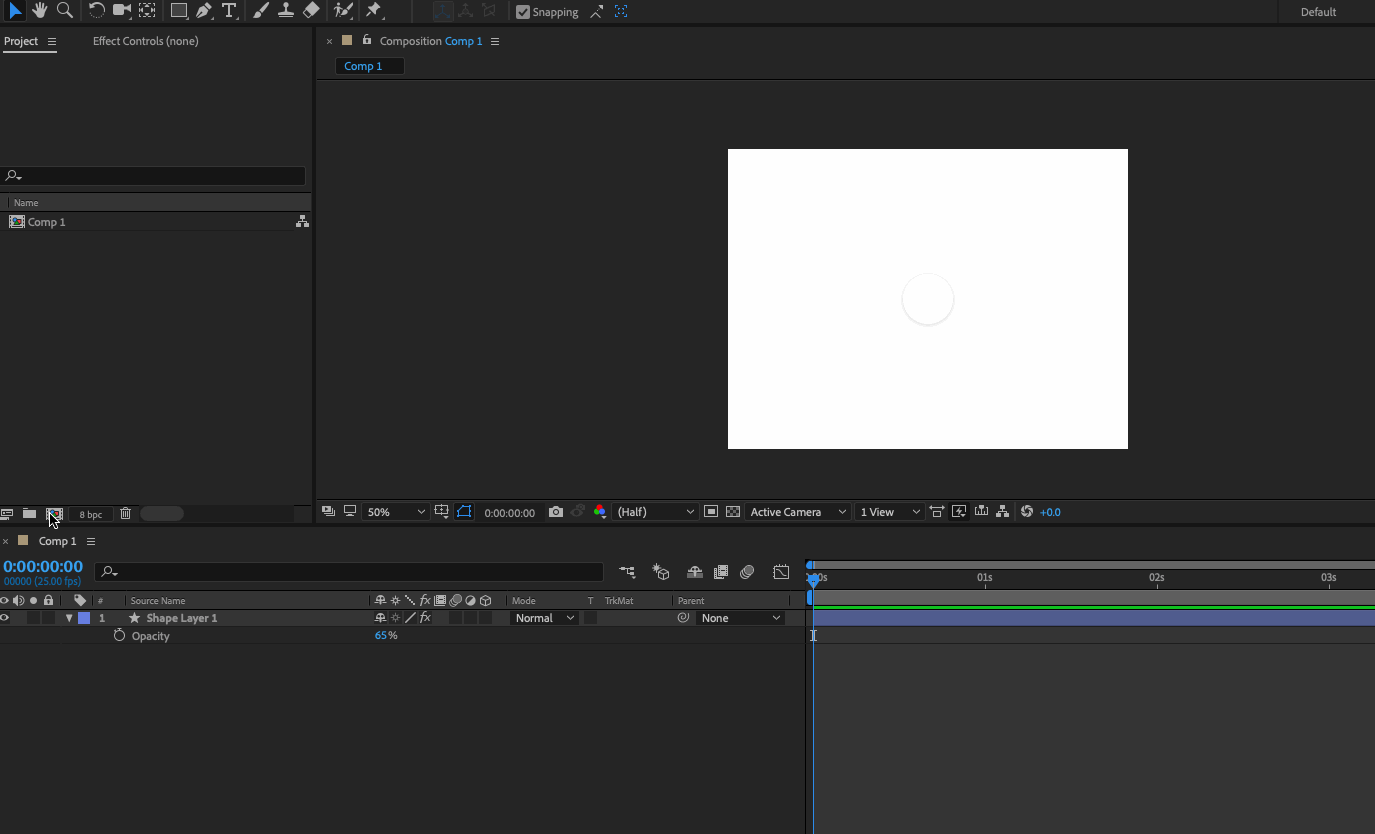Toggle the region of interest button

pyautogui.click(x=711, y=512)
